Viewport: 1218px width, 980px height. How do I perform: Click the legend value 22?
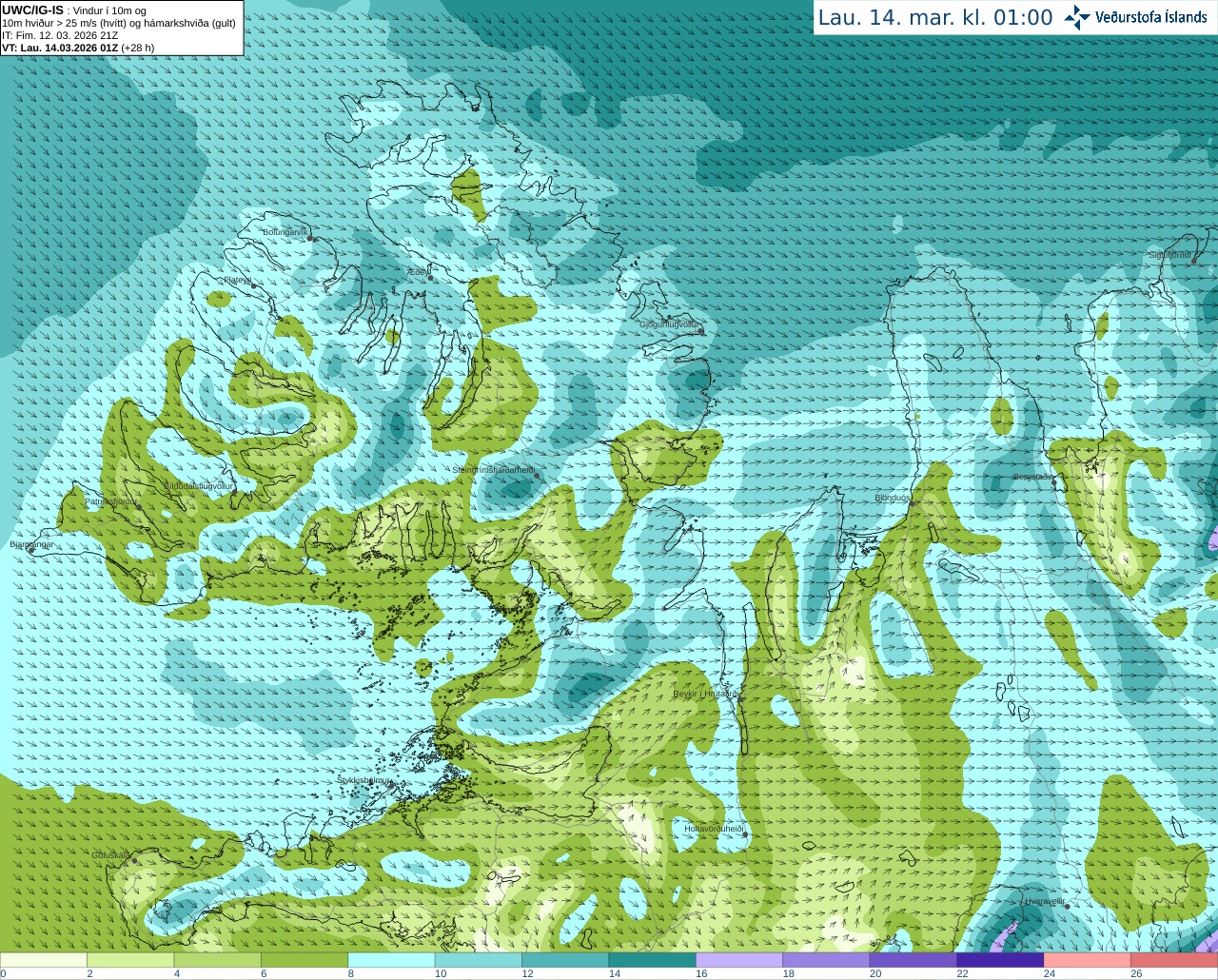coord(962,974)
